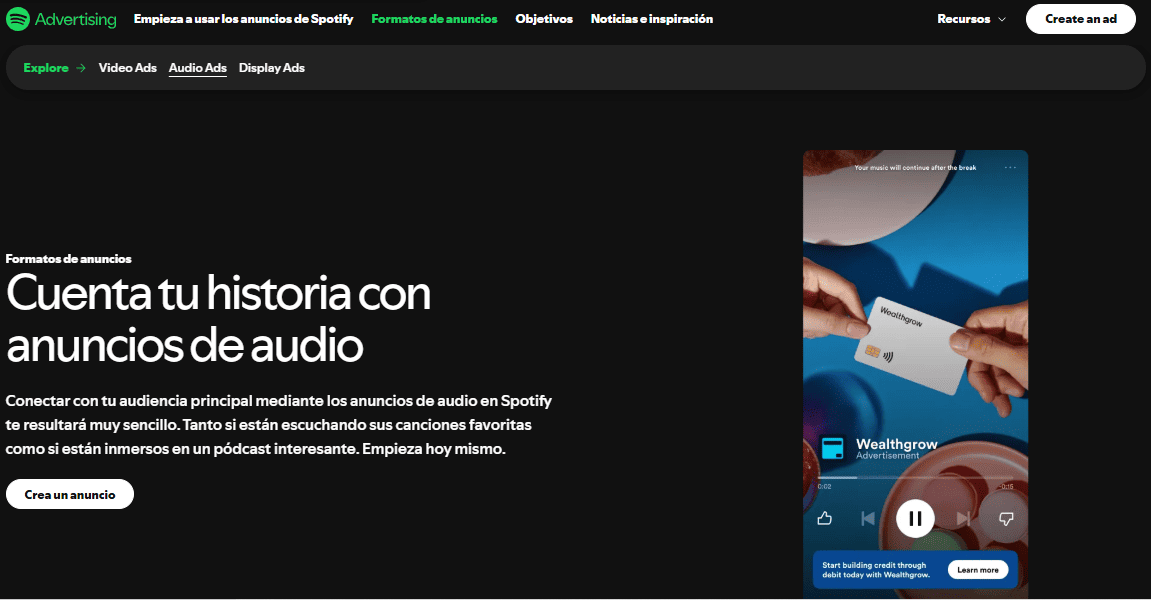1151x600 pixels.
Task: Click the skip-to-next icon in the ad player
Action: coord(964,518)
